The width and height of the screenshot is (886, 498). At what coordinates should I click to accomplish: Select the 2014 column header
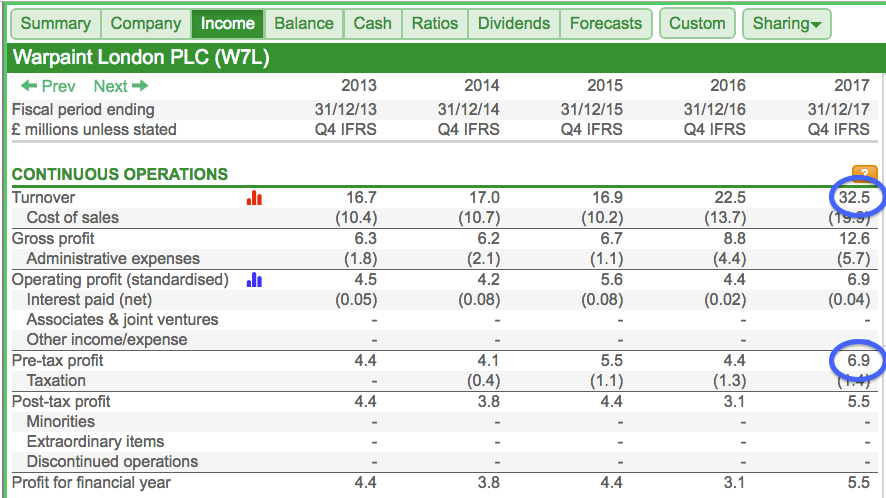tap(482, 85)
